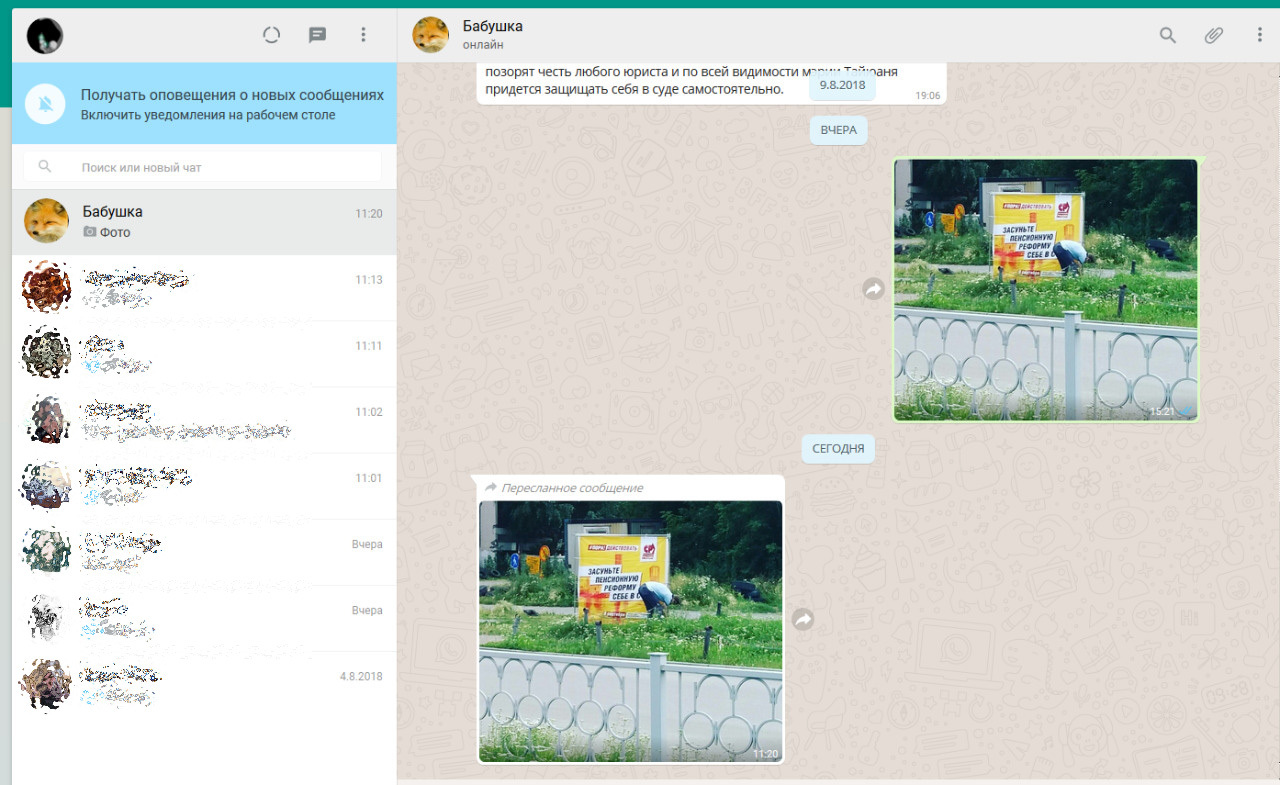Click the '9.8.2018' floating date chip
Image resolution: width=1280 pixels, height=785 pixels.
842,85
